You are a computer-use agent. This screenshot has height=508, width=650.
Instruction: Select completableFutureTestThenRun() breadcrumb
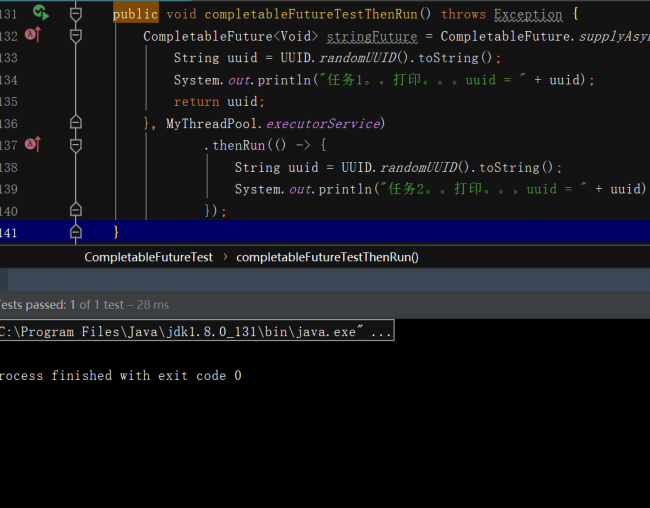tap(327, 258)
